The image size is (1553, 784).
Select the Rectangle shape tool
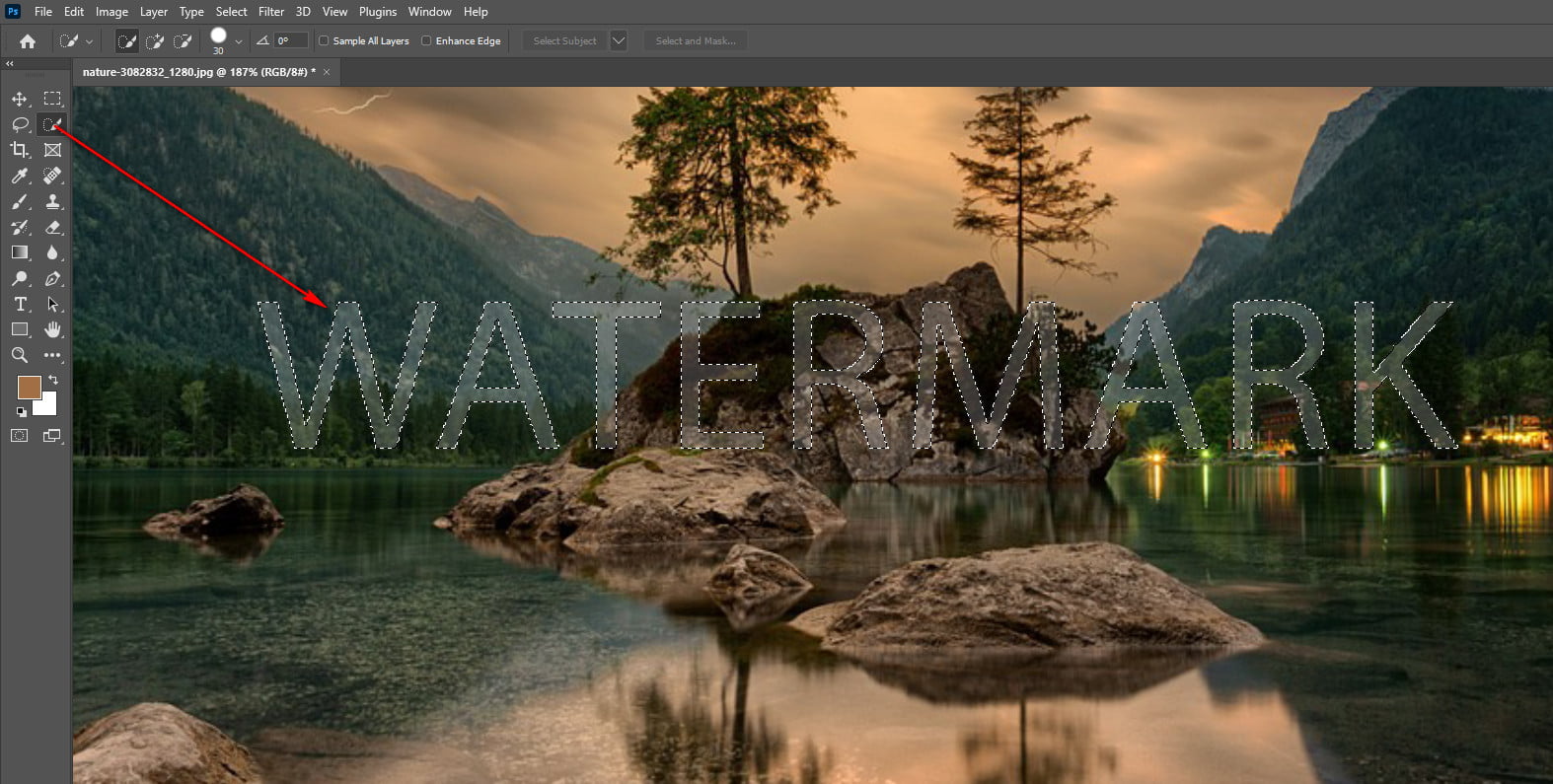tap(20, 329)
